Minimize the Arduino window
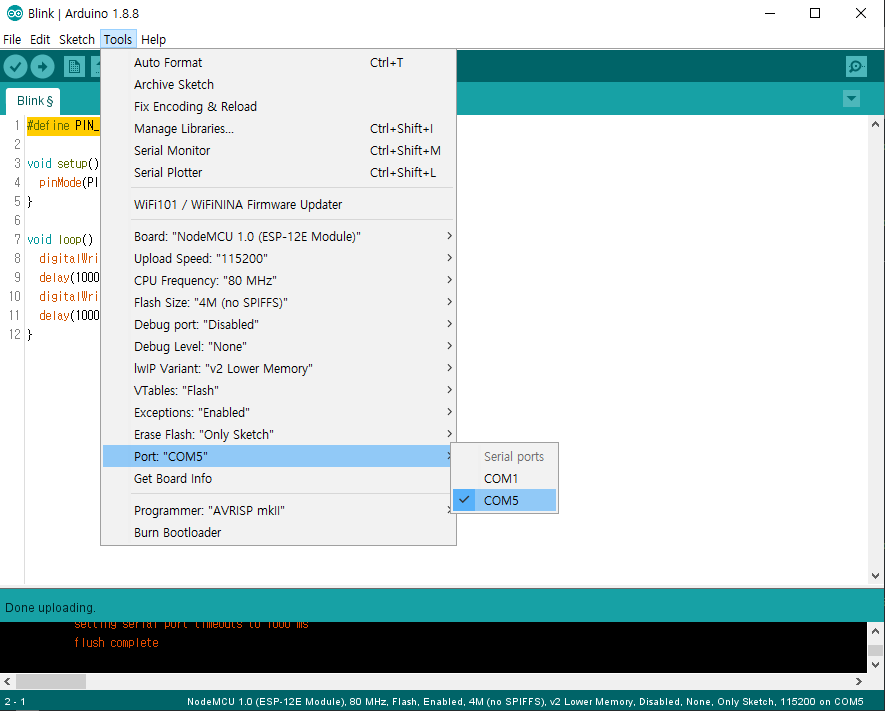This screenshot has height=711, width=885. 770,13
